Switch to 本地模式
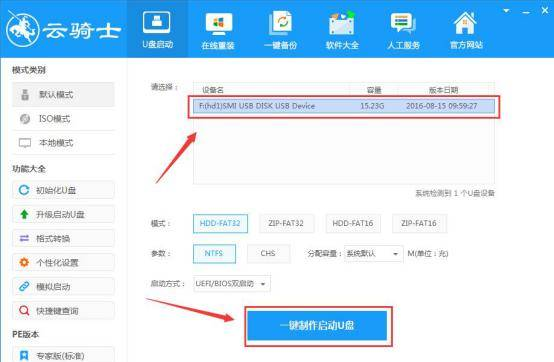 coord(64,143)
